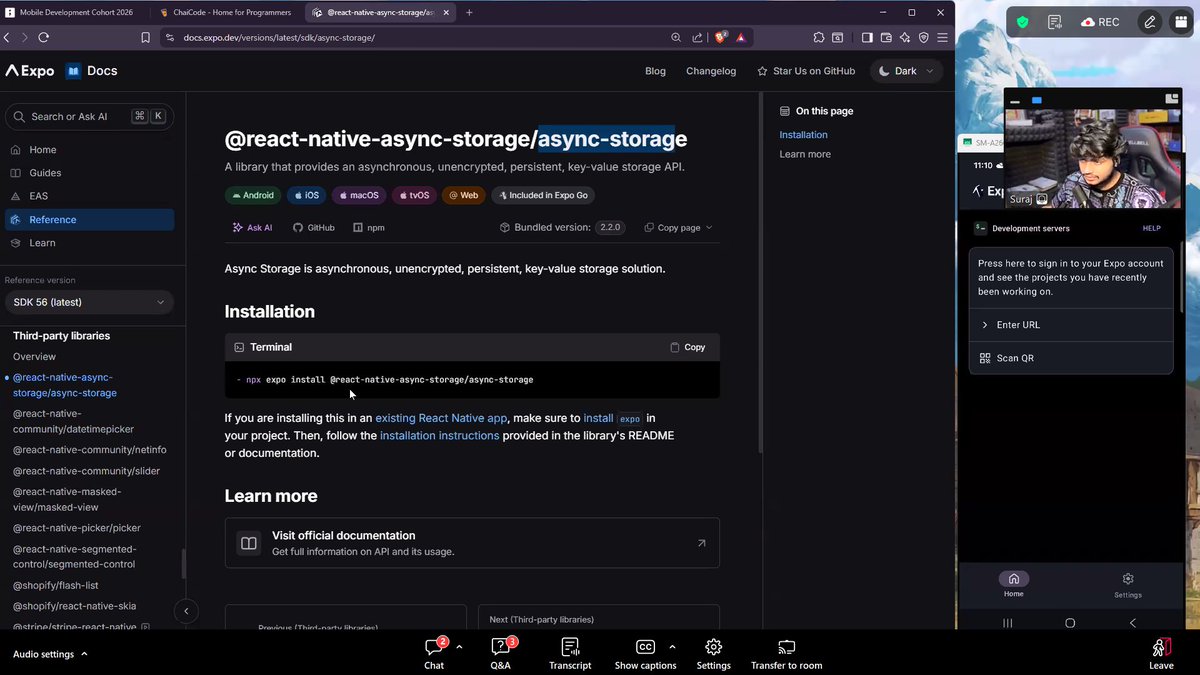
Task: Toggle the browser sidebar panel icon
Action: coord(867,37)
